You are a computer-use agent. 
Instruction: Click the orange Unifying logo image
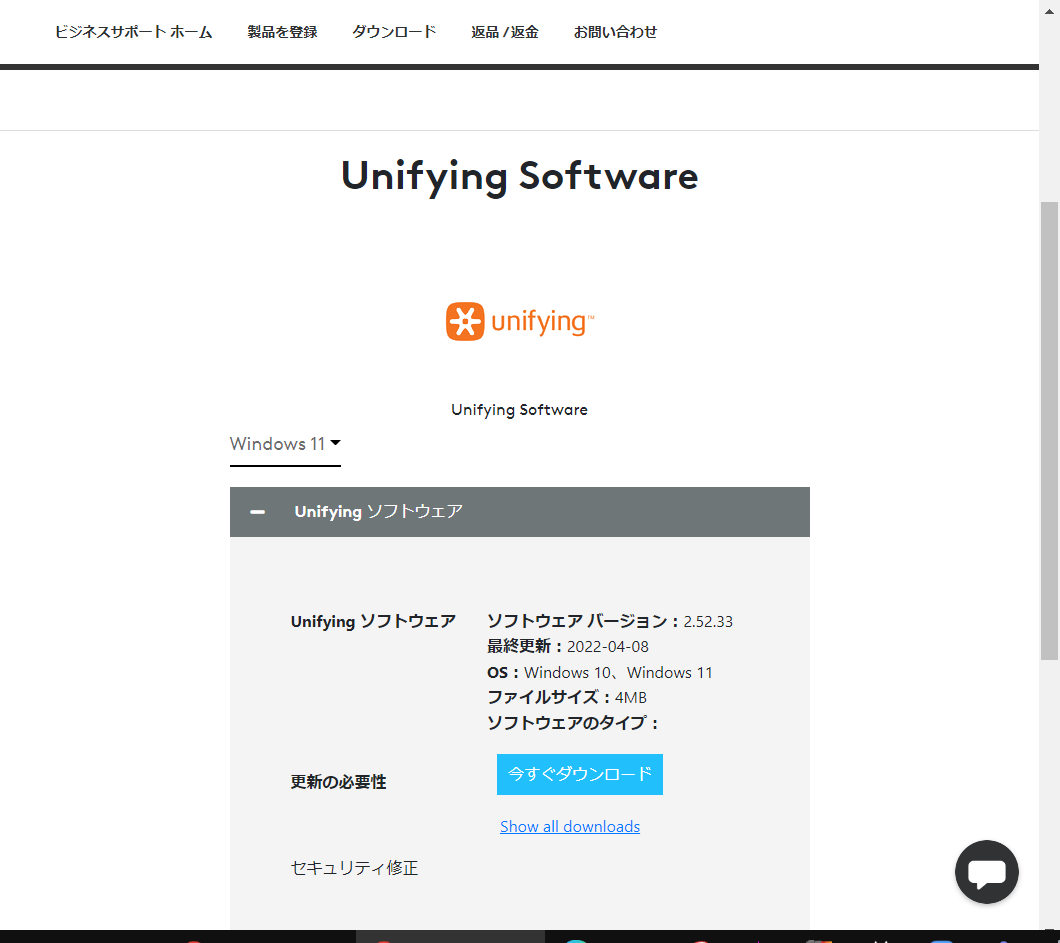point(519,321)
